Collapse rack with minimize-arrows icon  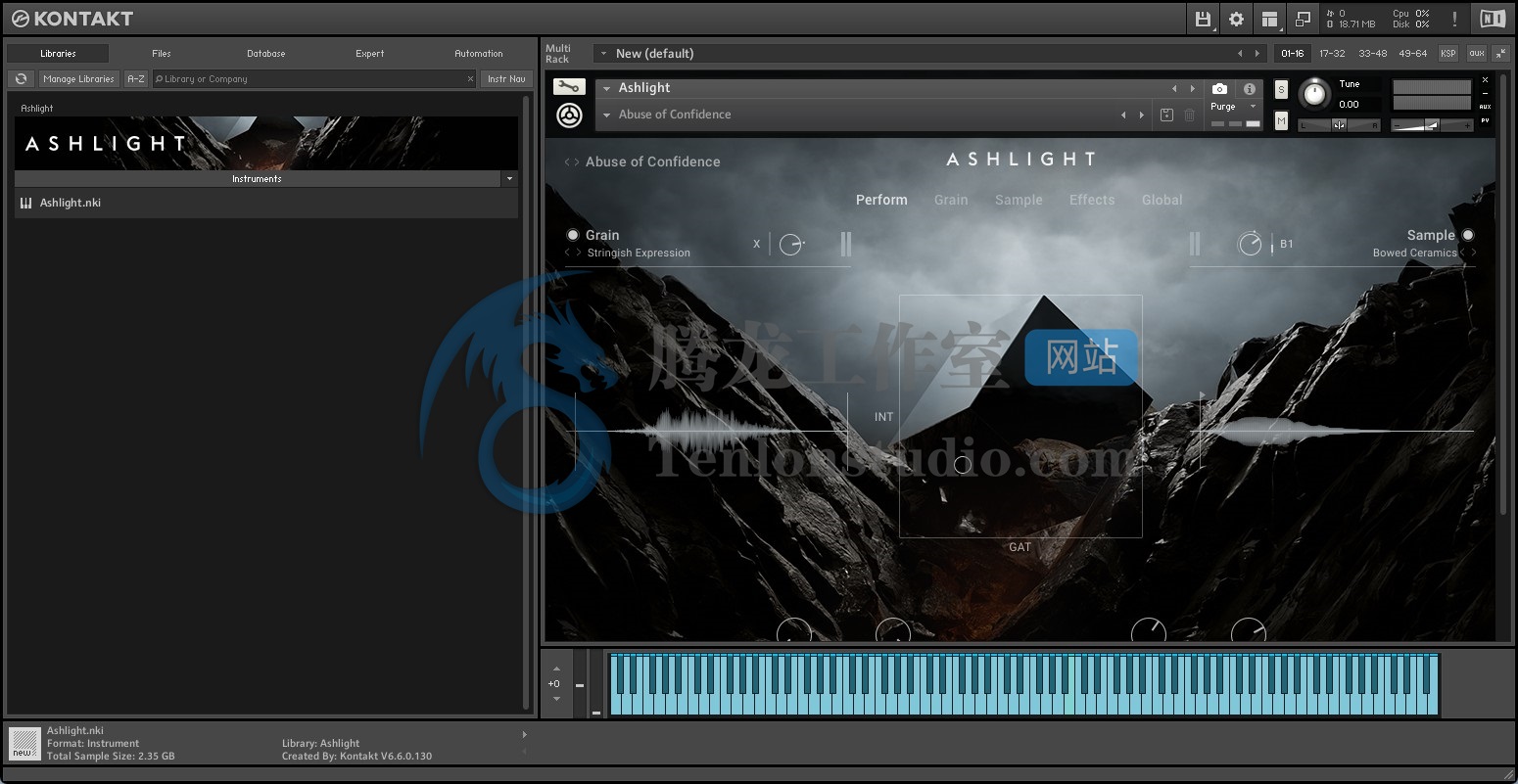pos(1501,53)
